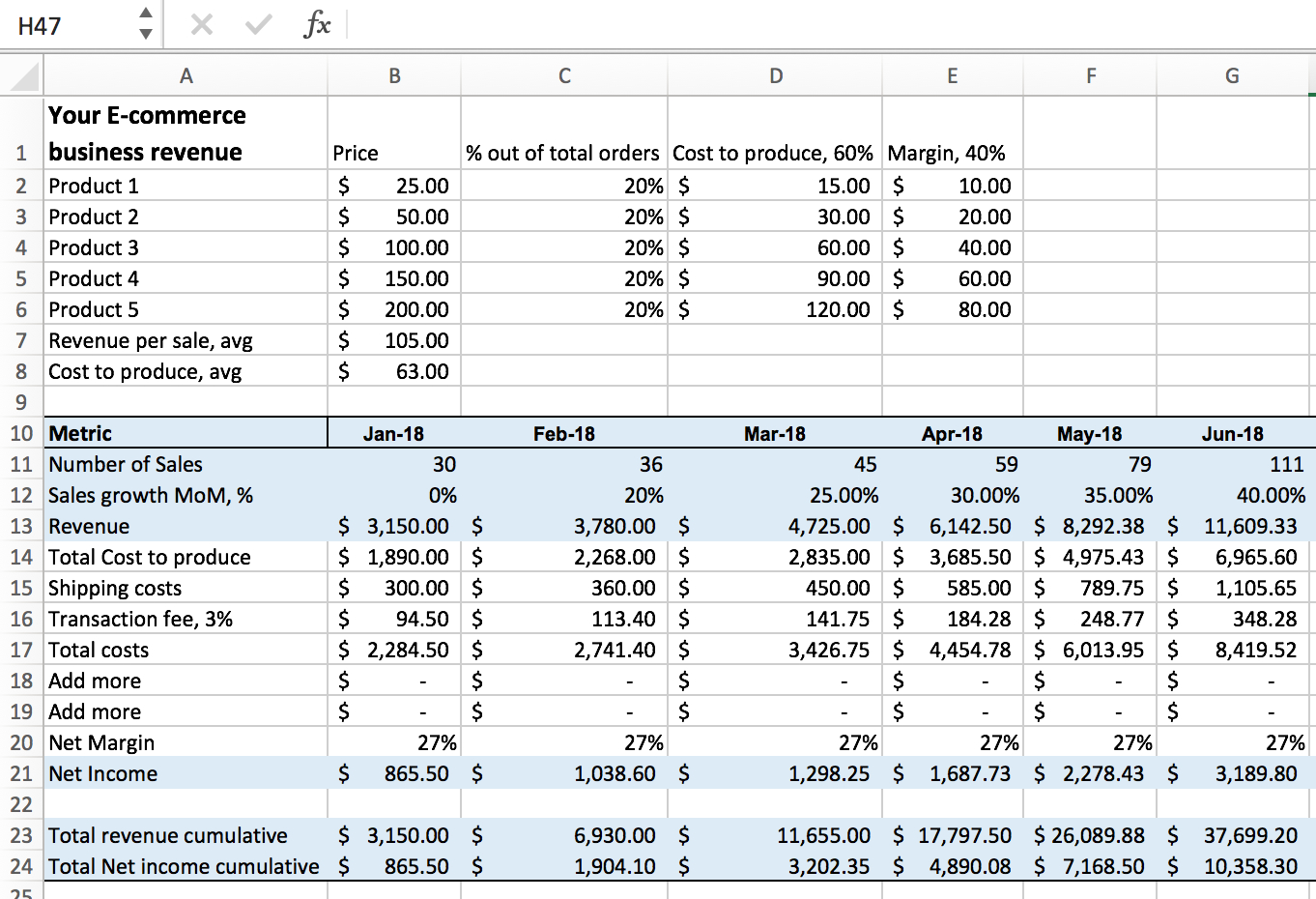Click the Insert Function (fx) icon
Screen dimensions: 1316x899
click(317, 24)
